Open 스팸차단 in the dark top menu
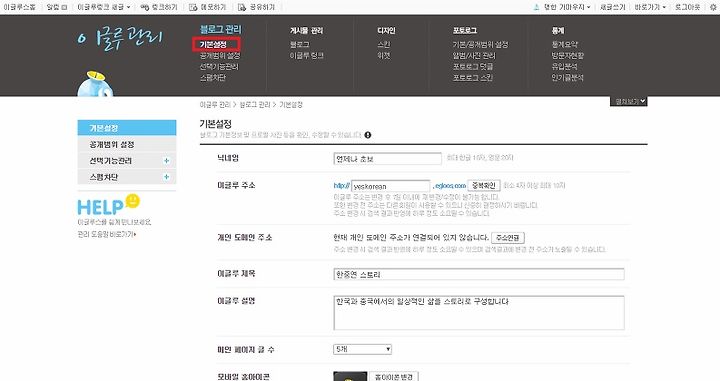Image resolution: width=720 pixels, height=381 pixels. point(213,78)
